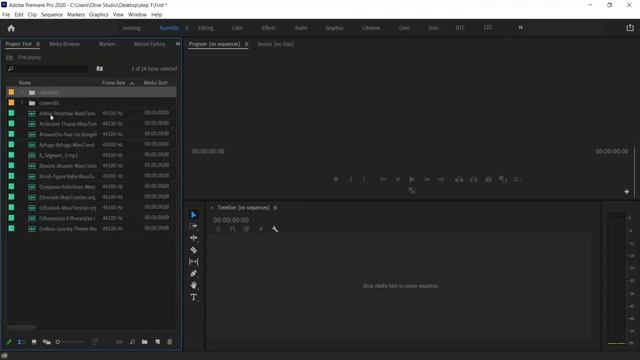
Task: Add Marker in Program monitor
Action: tap(336, 179)
